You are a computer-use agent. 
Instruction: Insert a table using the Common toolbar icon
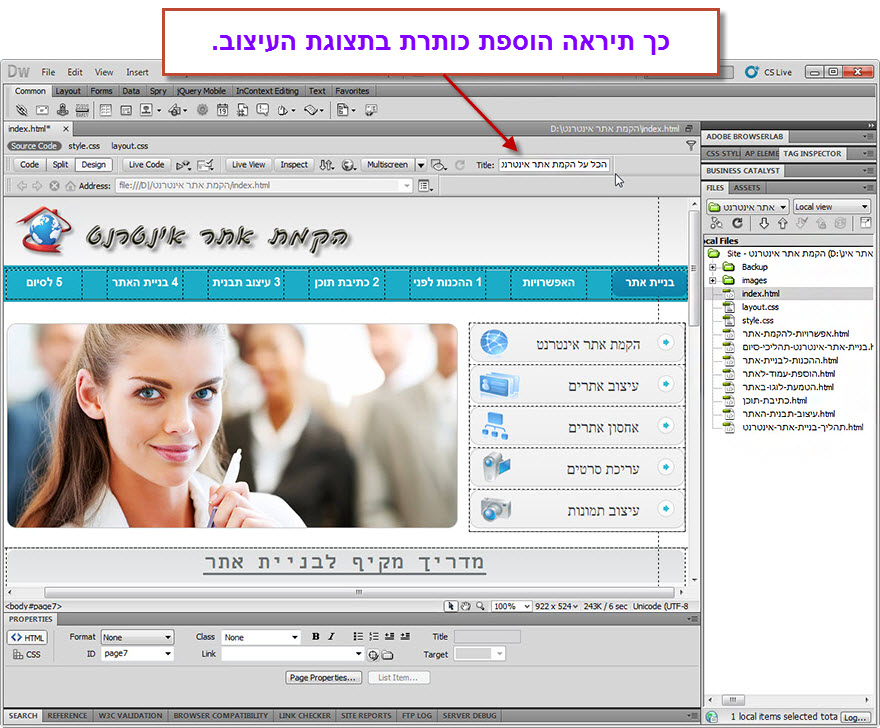106,110
